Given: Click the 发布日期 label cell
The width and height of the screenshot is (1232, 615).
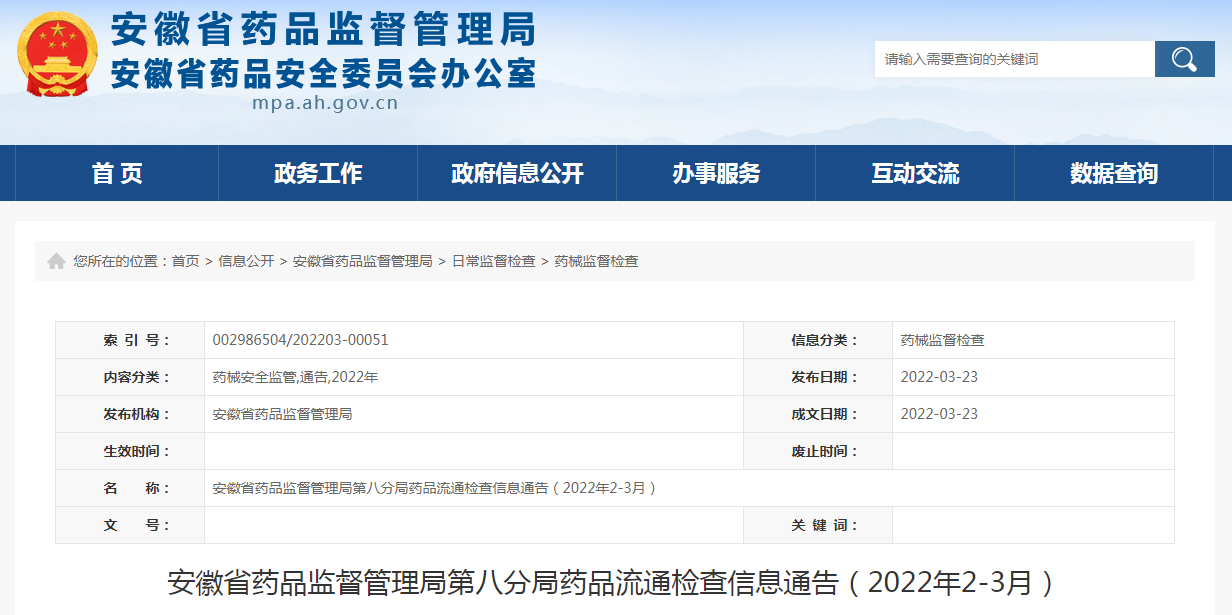Looking at the screenshot, I should click(x=818, y=377).
